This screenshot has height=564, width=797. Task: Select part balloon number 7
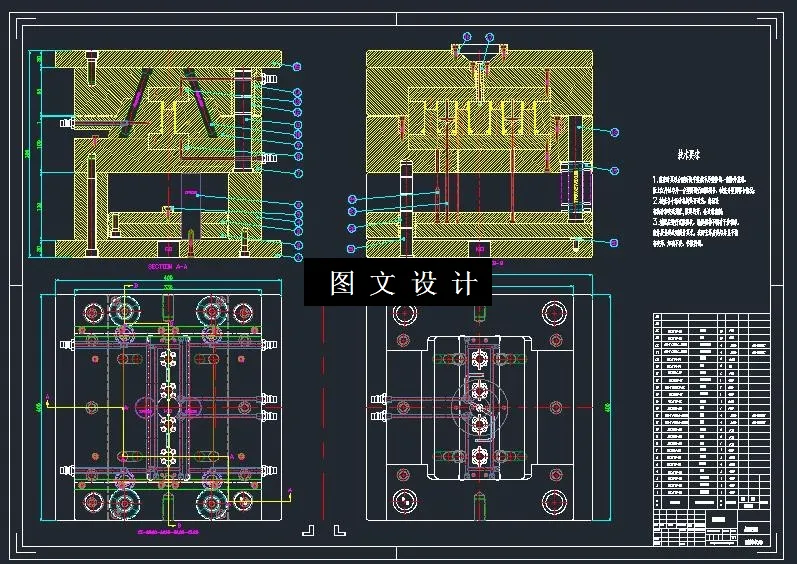tap(299, 173)
